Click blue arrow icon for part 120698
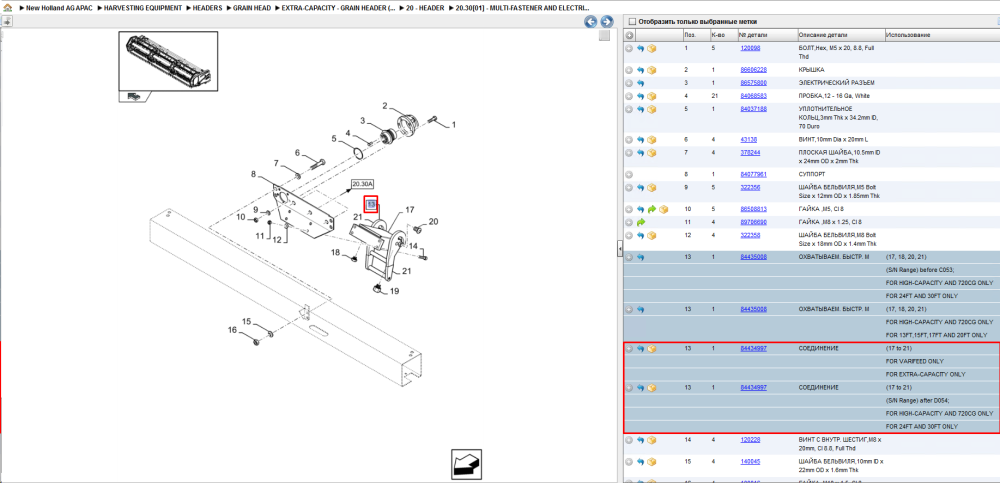Screen dimensions: 1000x483 click(640, 48)
